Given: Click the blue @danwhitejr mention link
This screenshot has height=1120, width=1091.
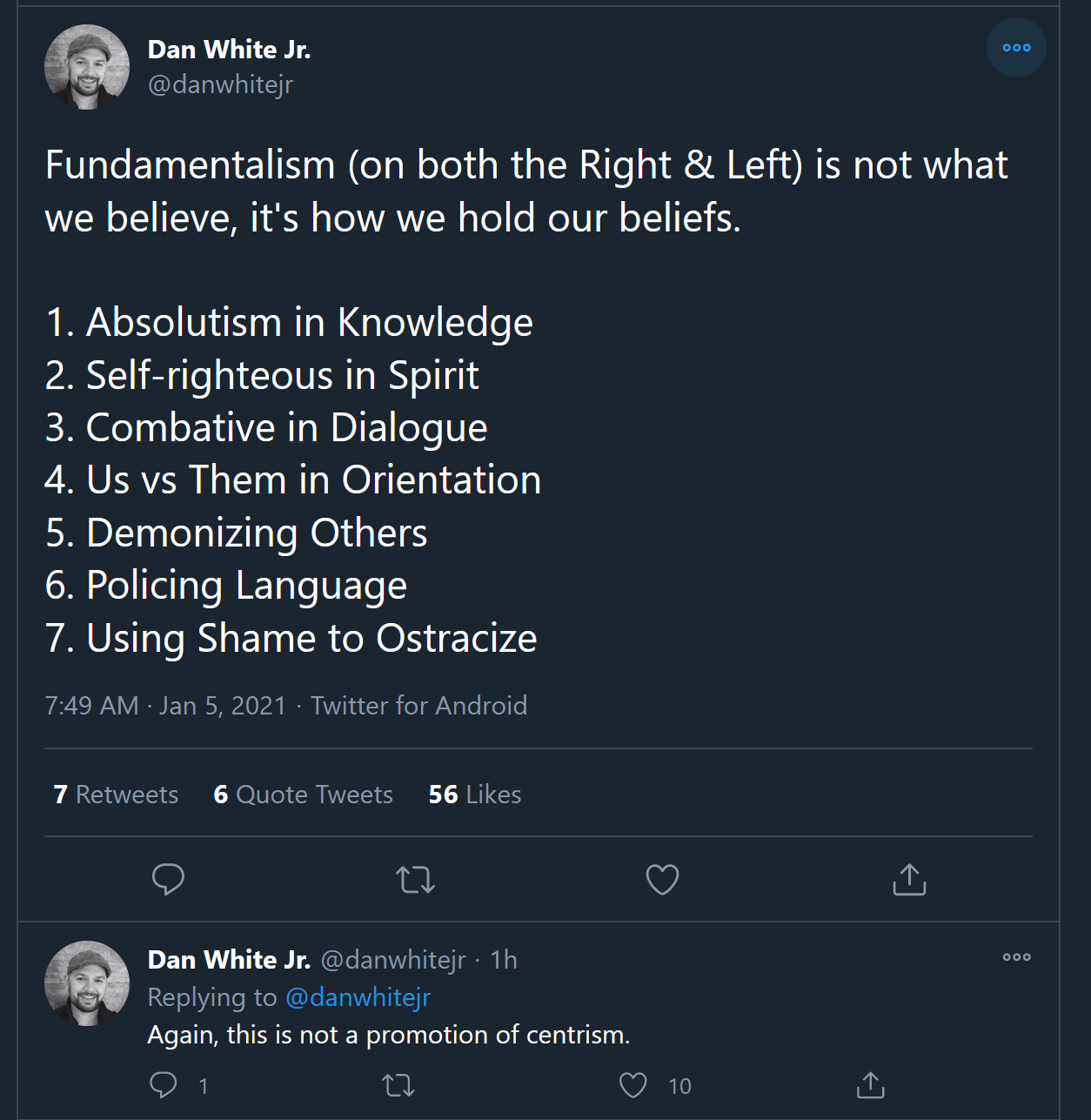Looking at the screenshot, I should [358, 997].
